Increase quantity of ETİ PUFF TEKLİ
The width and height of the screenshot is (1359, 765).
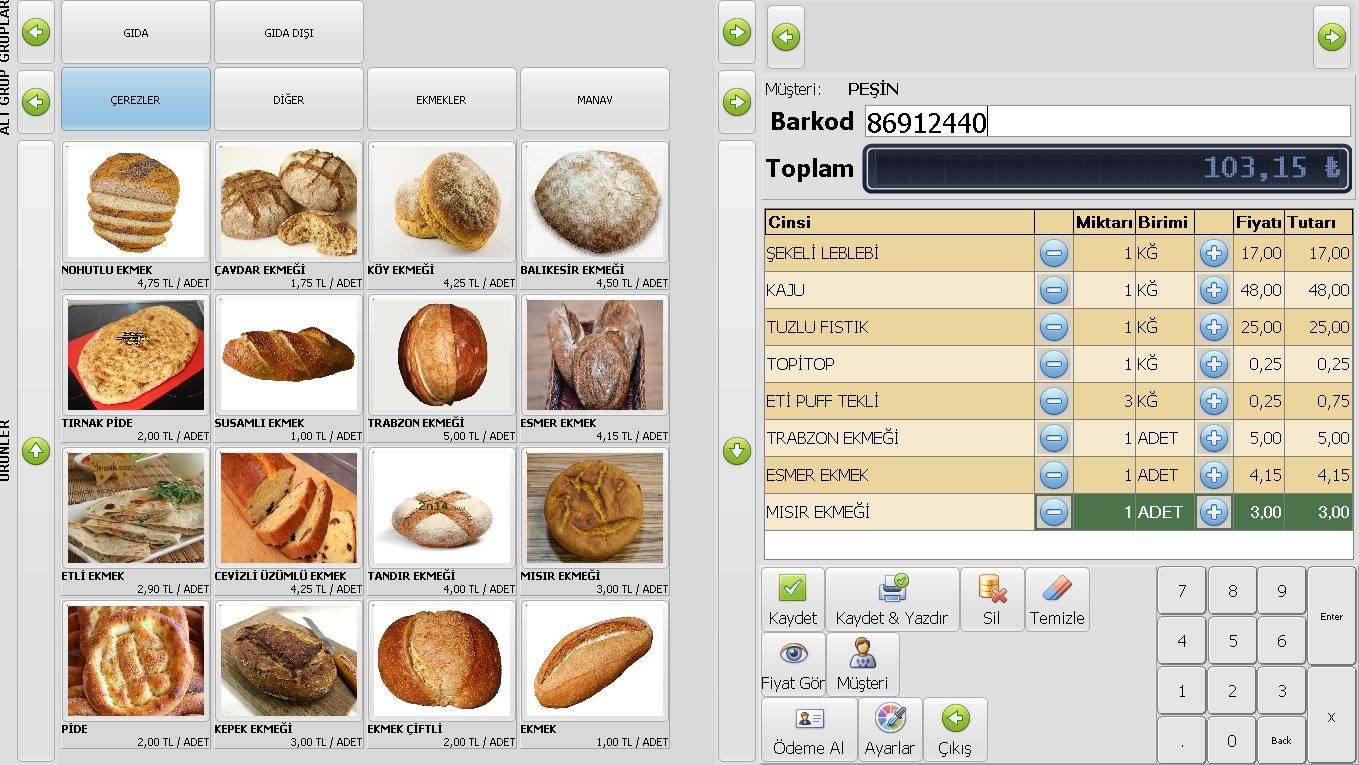[1213, 401]
